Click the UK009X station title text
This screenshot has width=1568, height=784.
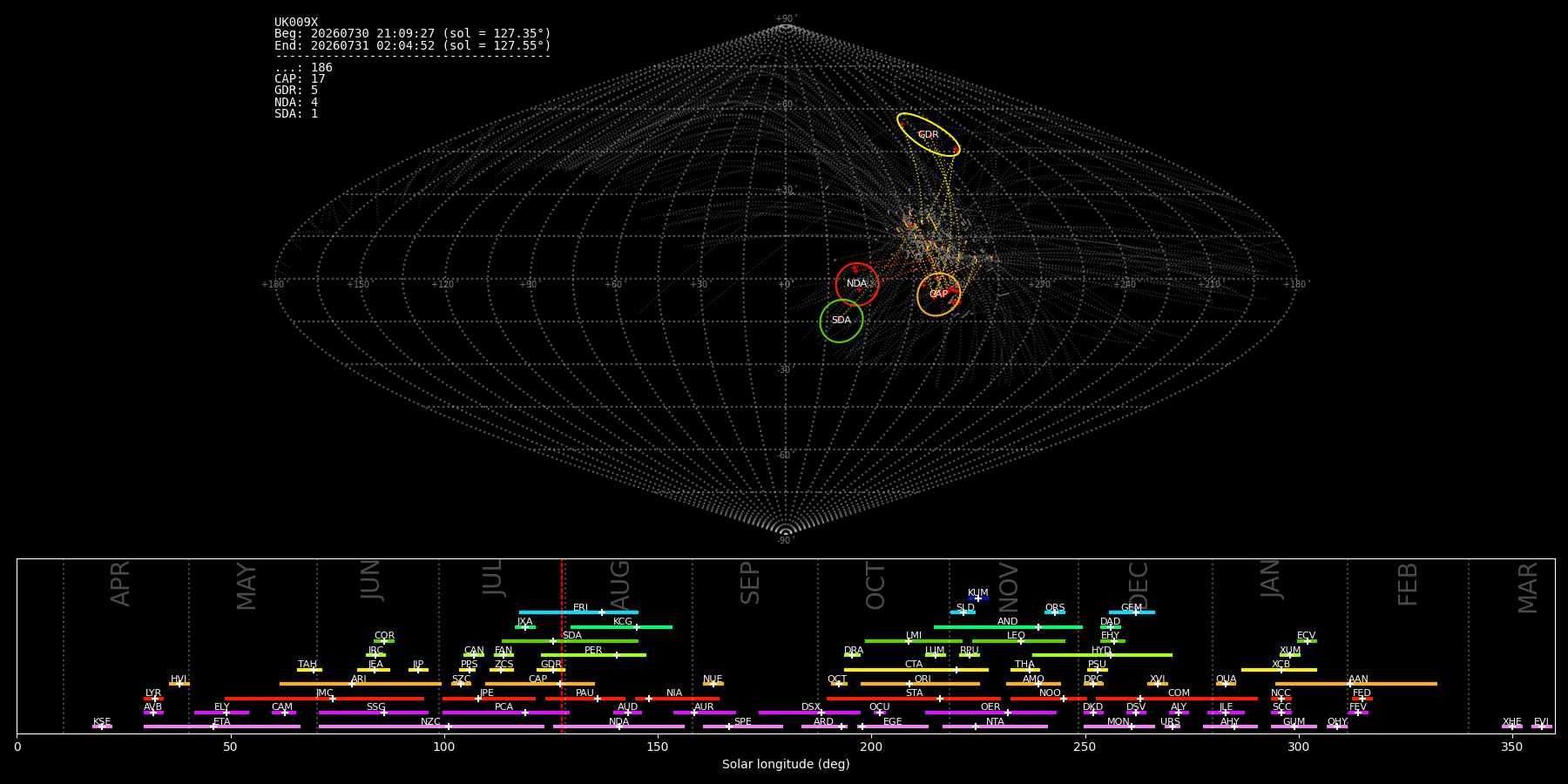tap(296, 23)
